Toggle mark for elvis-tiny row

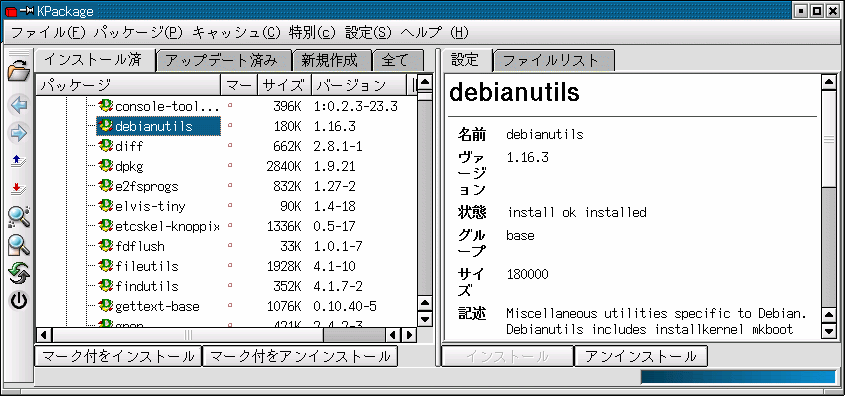[230, 205]
